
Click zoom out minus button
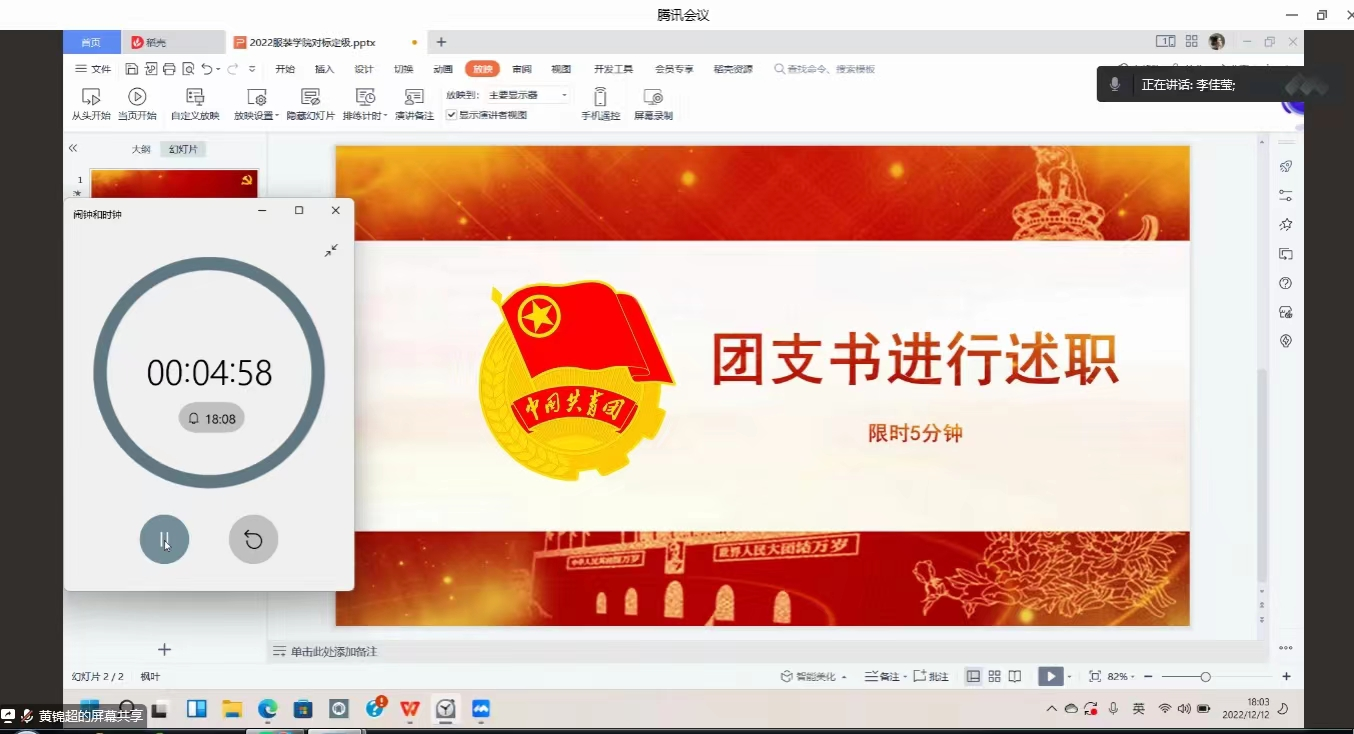coord(1148,677)
